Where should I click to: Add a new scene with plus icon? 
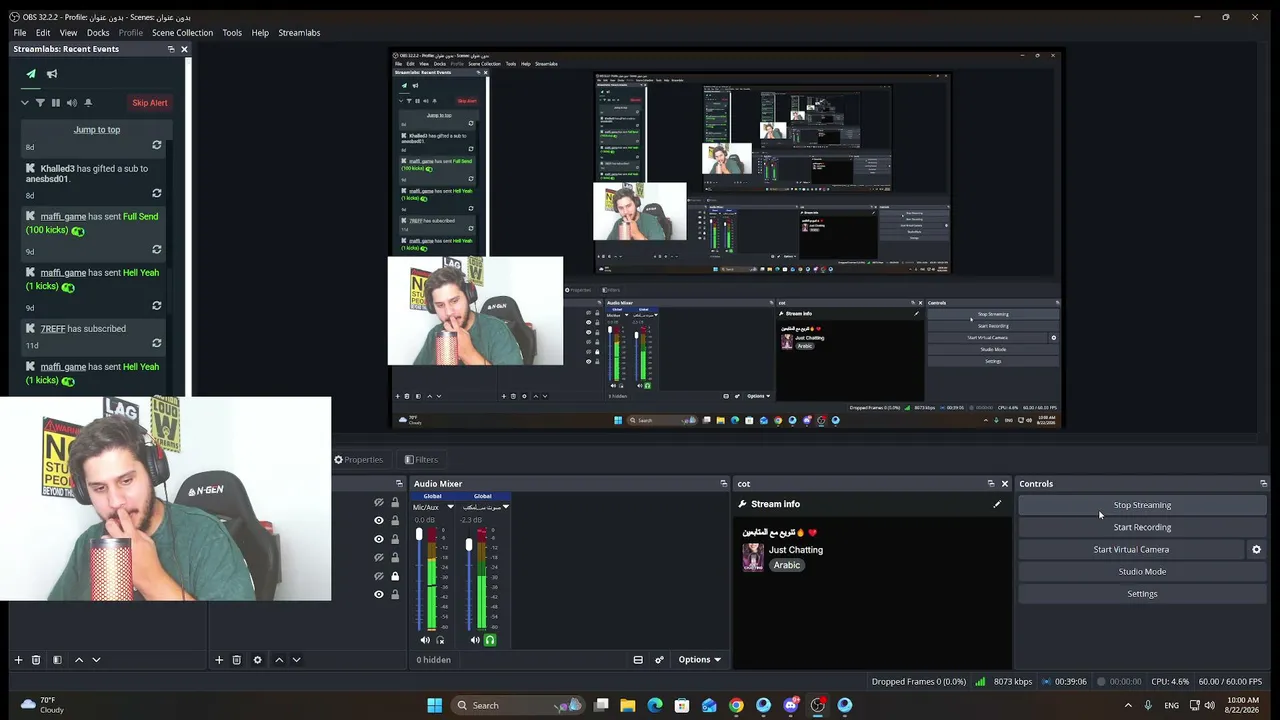(x=18, y=660)
